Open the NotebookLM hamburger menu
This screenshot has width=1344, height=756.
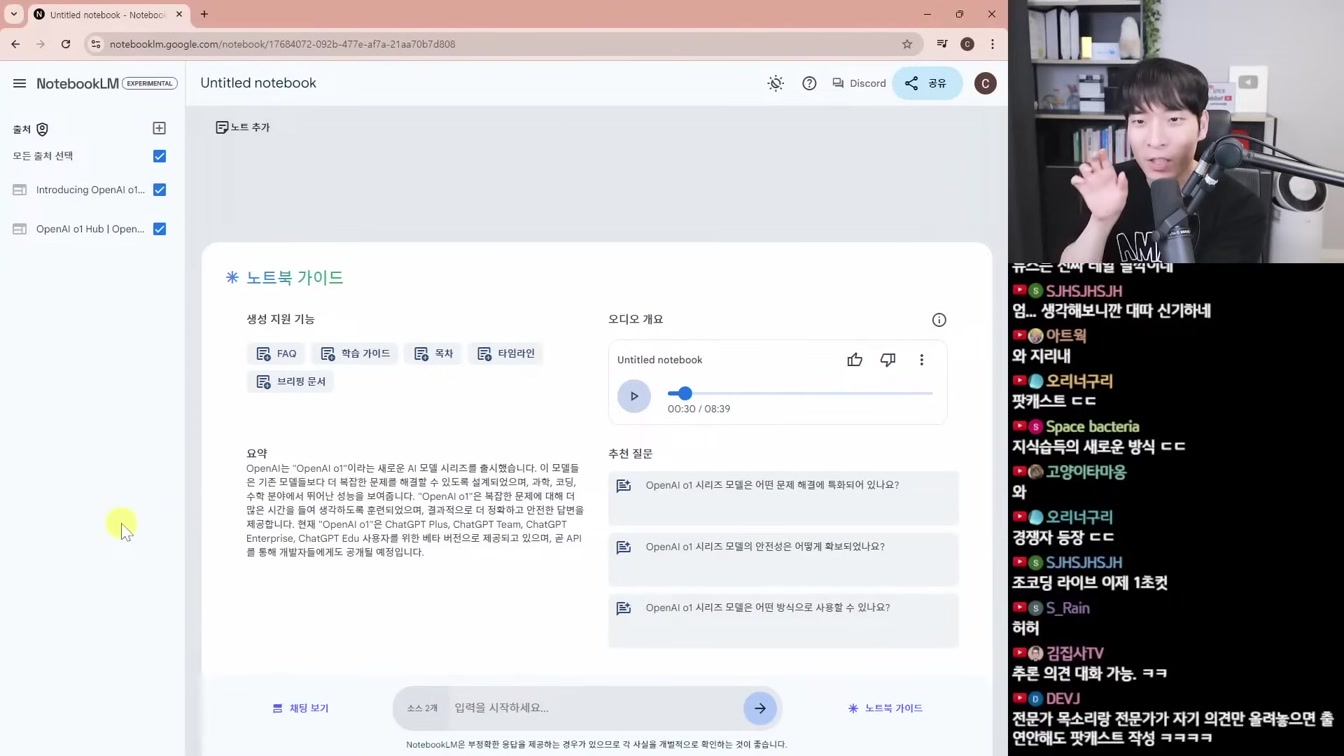19,83
